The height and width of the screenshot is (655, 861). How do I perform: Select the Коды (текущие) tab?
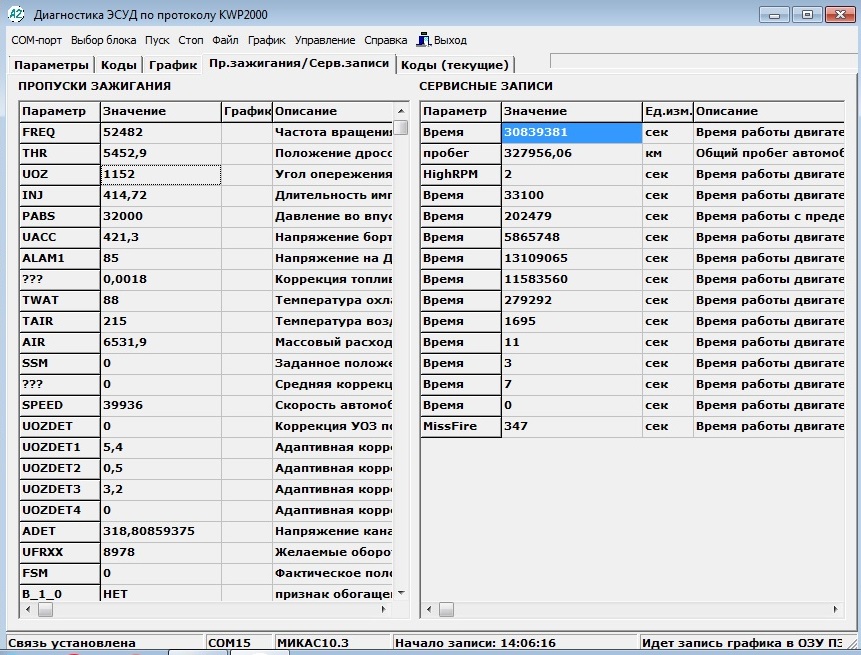pyautogui.click(x=455, y=65)
